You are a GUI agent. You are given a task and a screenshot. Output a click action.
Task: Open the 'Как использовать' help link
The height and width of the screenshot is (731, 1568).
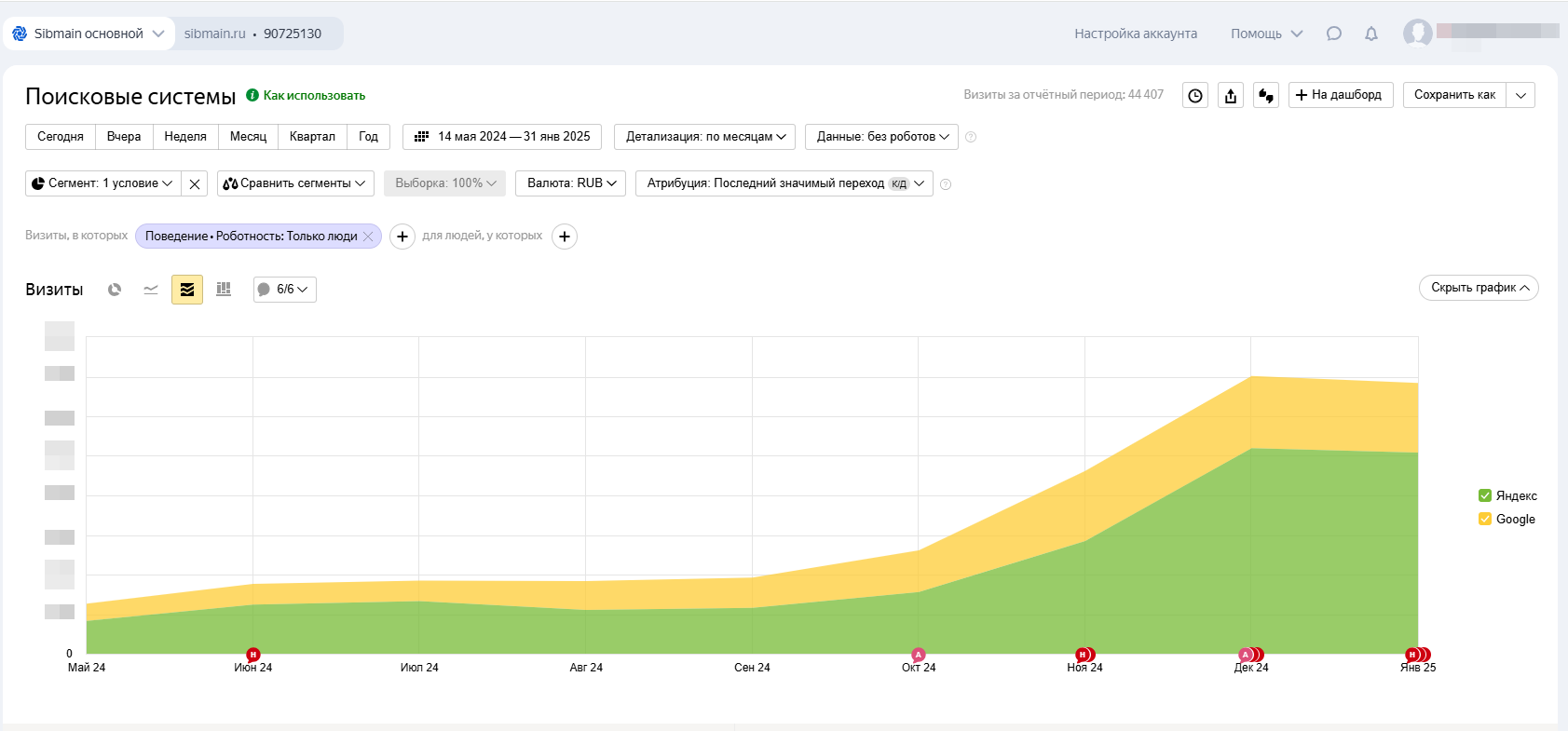coord(314,96)
